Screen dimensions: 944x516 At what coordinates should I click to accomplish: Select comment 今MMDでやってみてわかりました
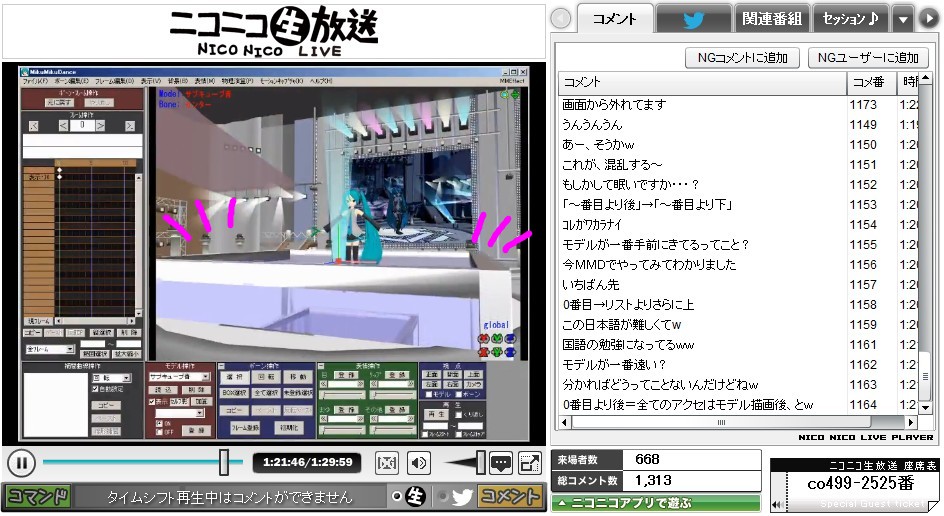(648, 265)
